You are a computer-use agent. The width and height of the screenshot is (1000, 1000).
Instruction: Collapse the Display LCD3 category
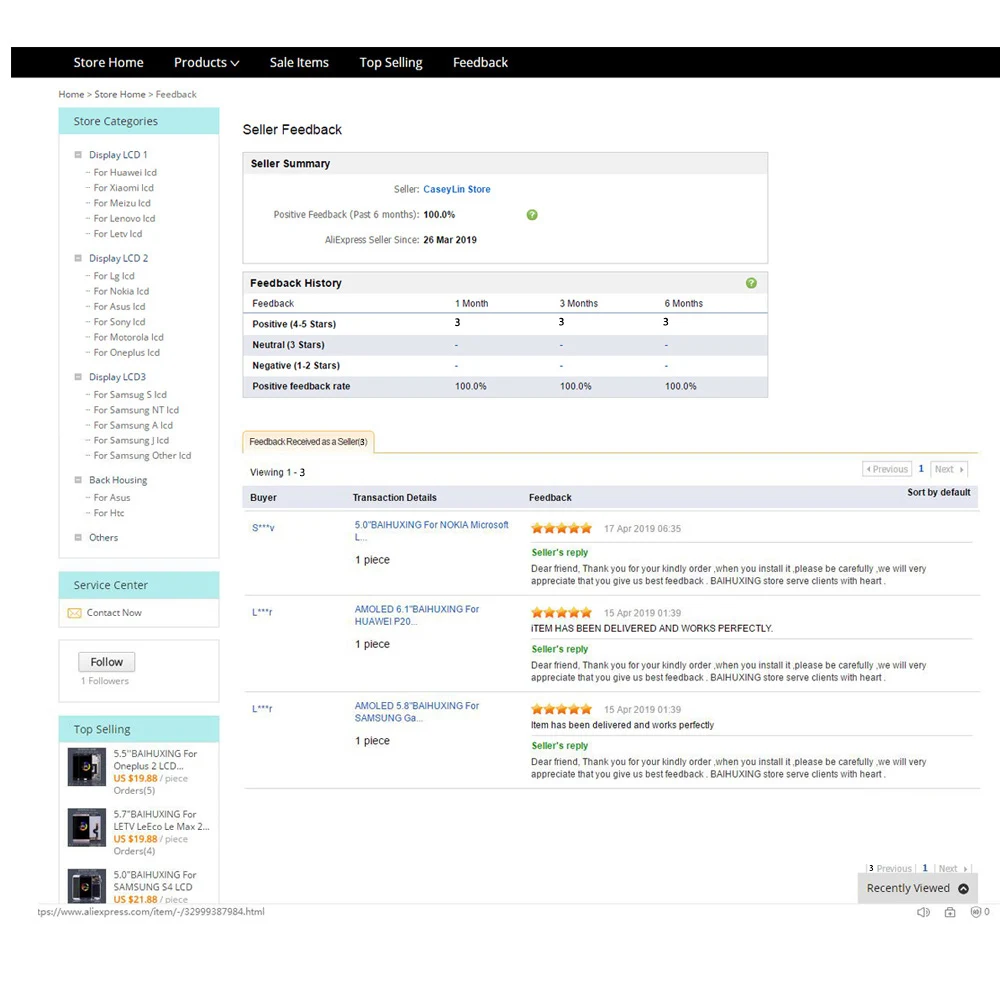pos(78,377)
